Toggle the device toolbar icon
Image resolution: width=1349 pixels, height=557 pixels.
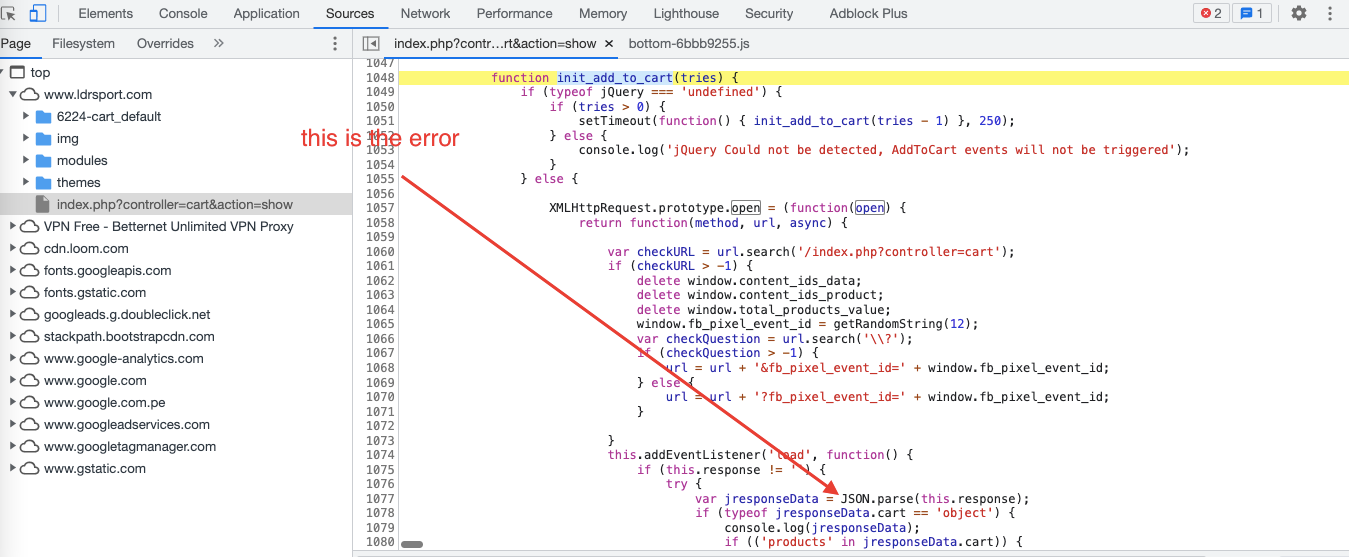tap(38, 14)
